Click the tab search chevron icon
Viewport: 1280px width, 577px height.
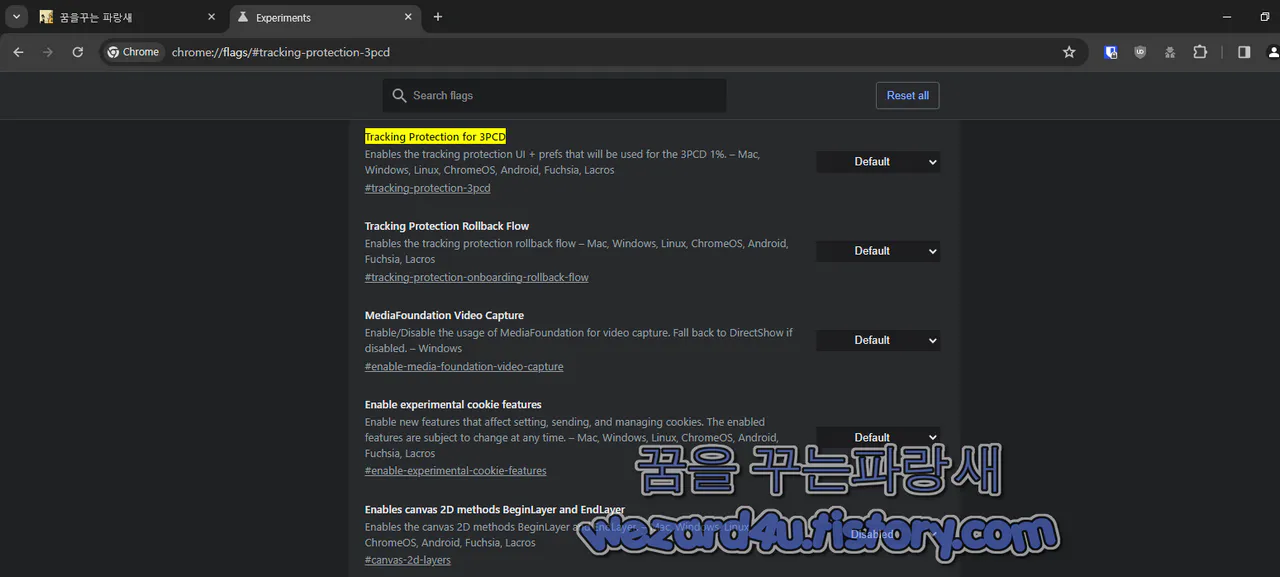coord(16,17)
